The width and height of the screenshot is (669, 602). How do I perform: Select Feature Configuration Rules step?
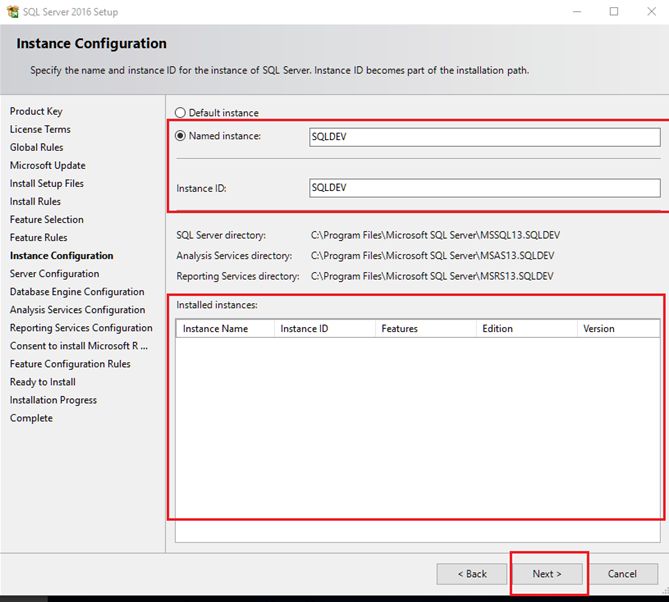70,364
